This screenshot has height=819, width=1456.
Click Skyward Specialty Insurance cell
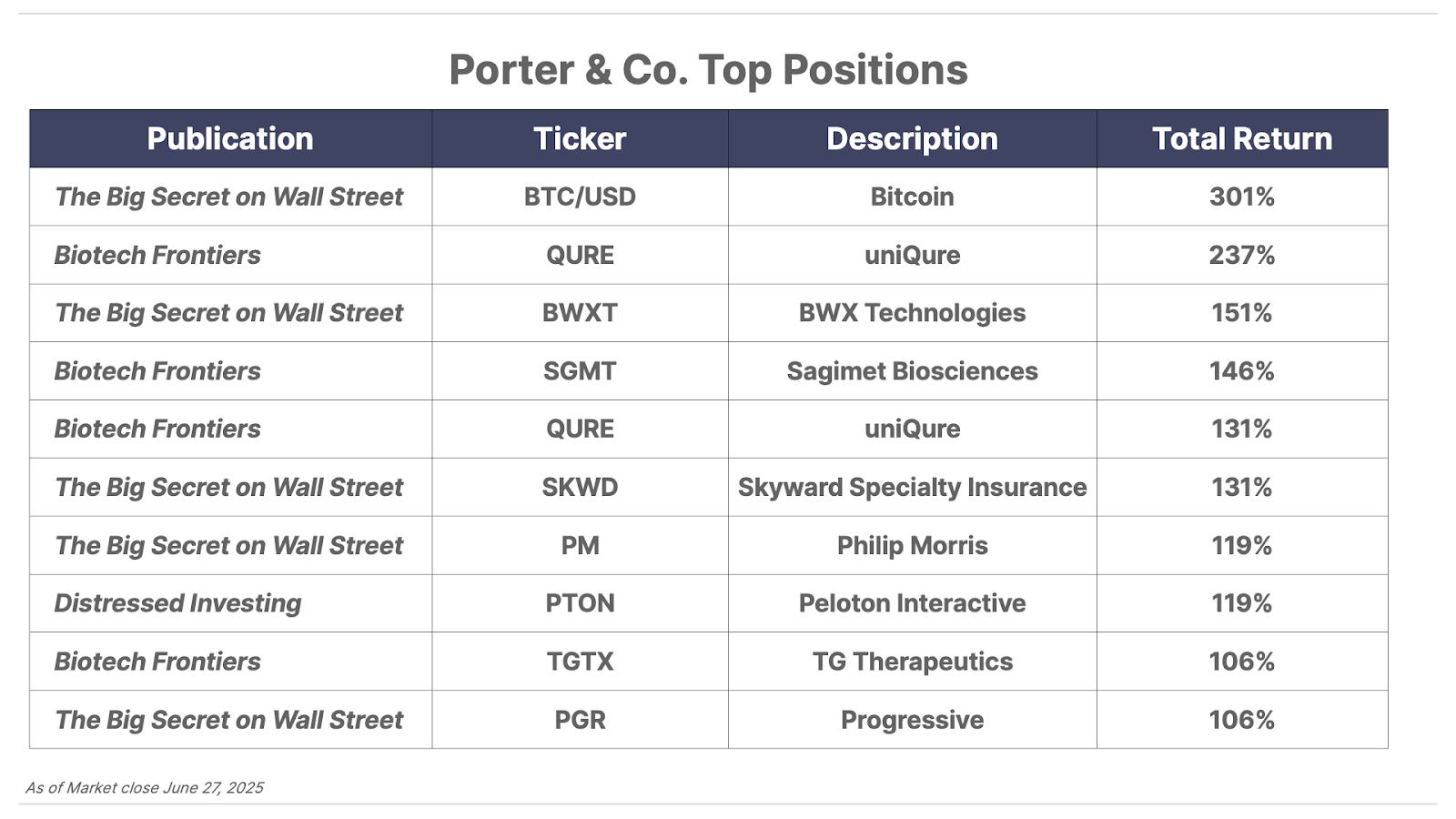912,487
